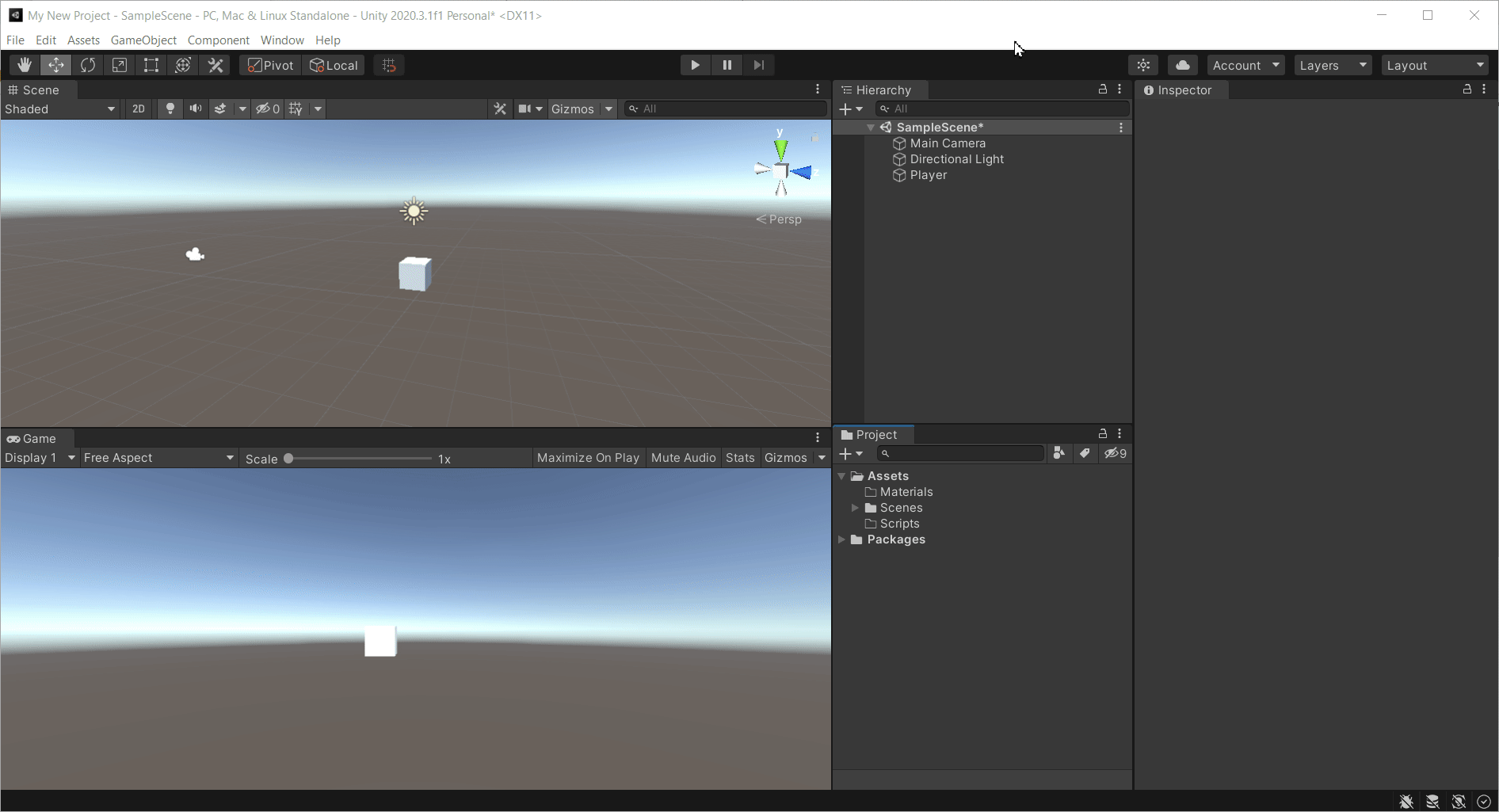Enable grid snapping in the toolbar

388,65
